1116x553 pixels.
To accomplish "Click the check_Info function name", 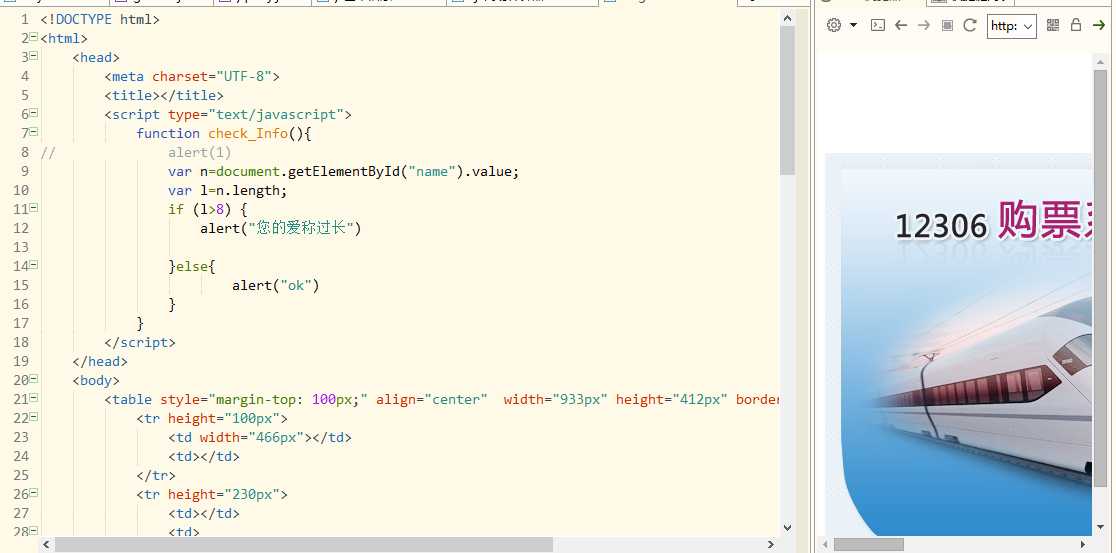I will (x=248, y=133).
